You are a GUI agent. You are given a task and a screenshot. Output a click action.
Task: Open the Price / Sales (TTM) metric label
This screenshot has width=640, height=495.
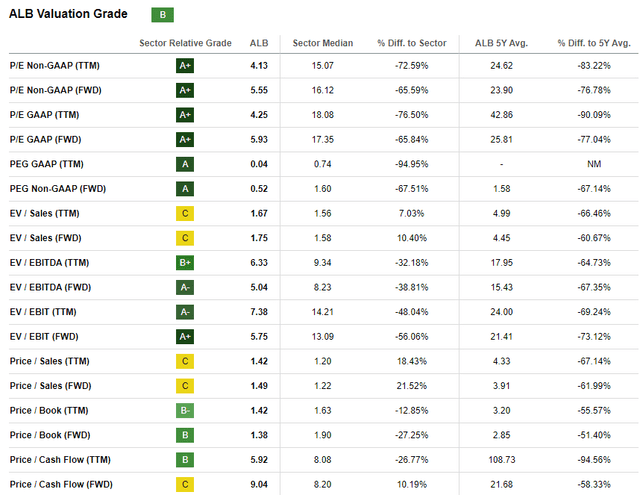tap(49, 361)
